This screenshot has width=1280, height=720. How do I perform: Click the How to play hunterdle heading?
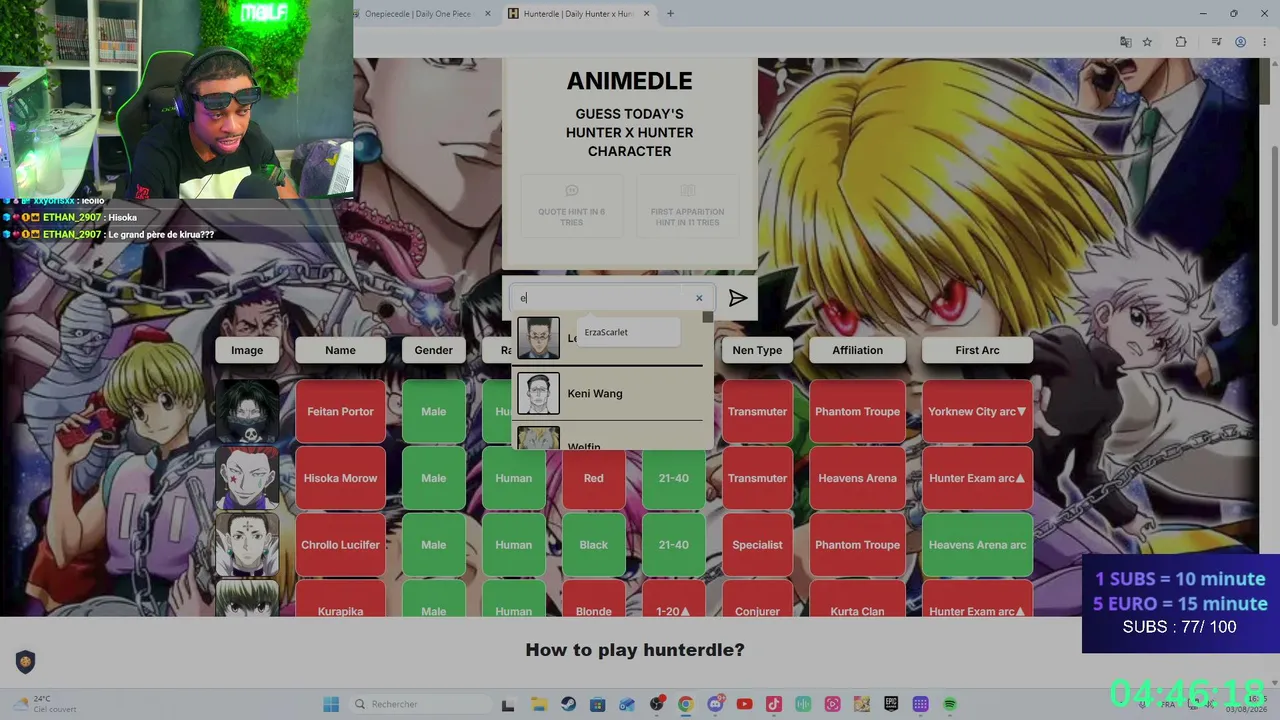pyautogui.click(x=635, y=650)
